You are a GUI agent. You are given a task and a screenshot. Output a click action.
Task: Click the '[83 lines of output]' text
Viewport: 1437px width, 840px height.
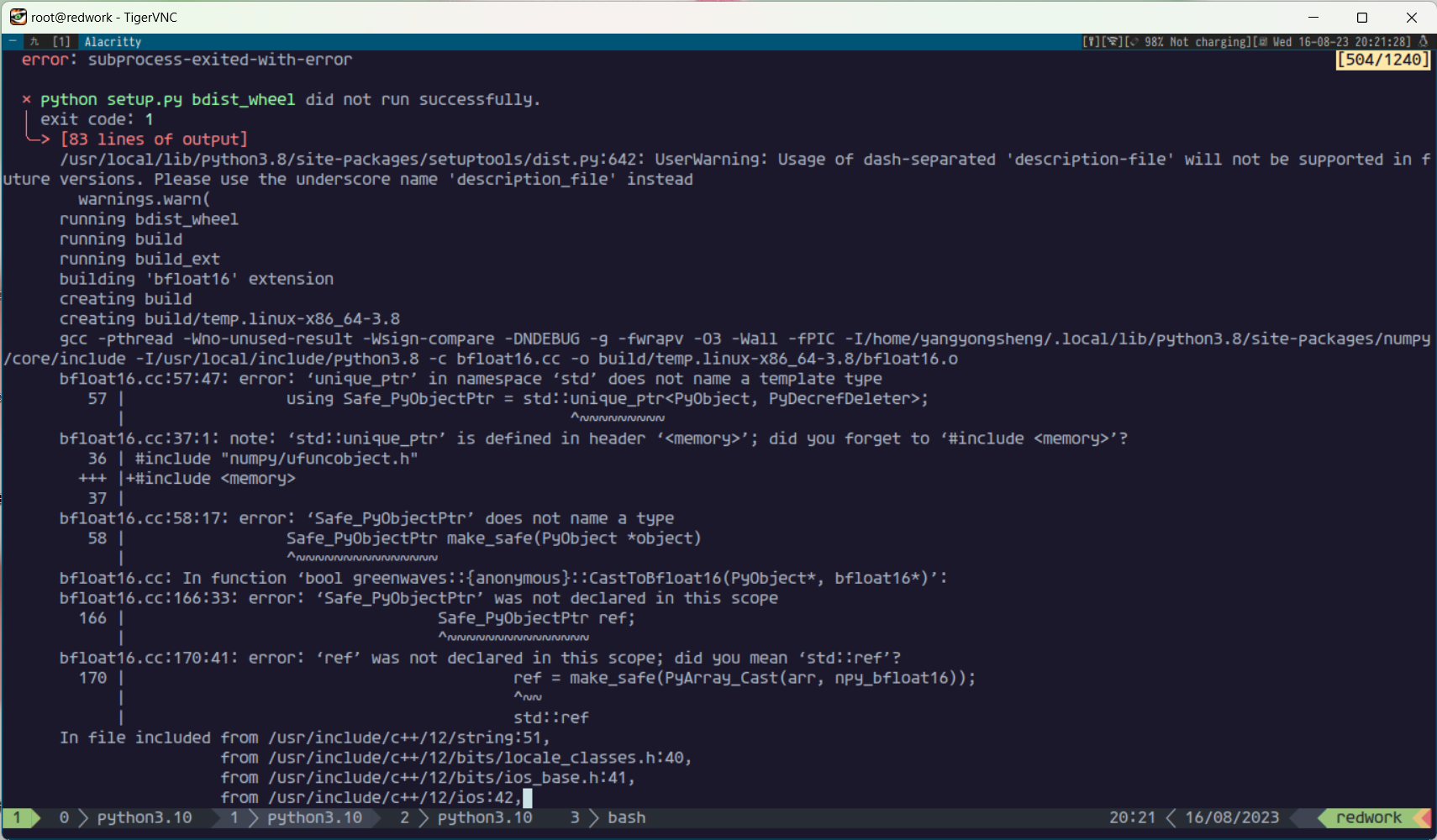tap(154, 139)
